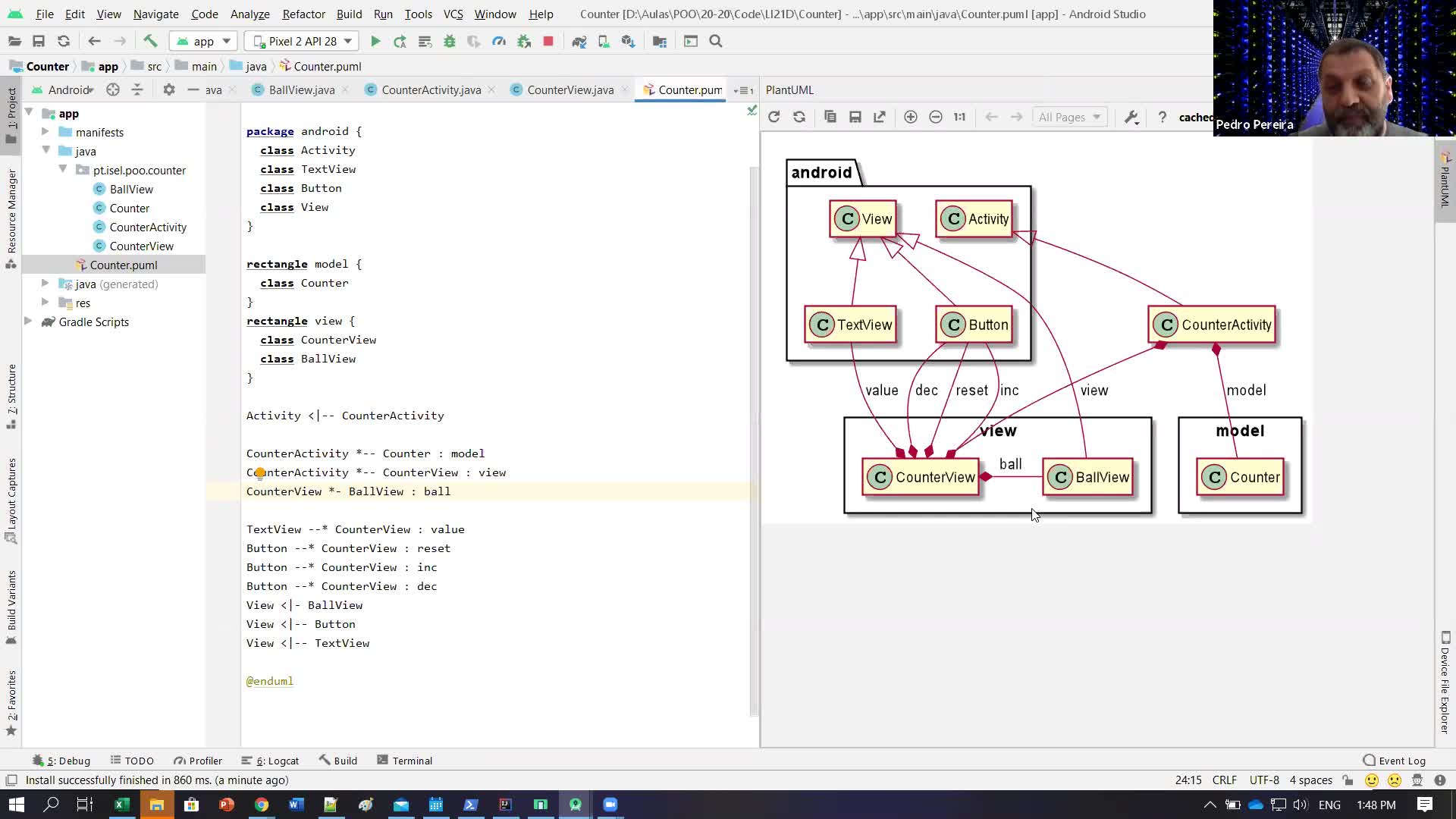Toggle the Structure side panel
Viewport: 1456px width, 819px height.
11,396
